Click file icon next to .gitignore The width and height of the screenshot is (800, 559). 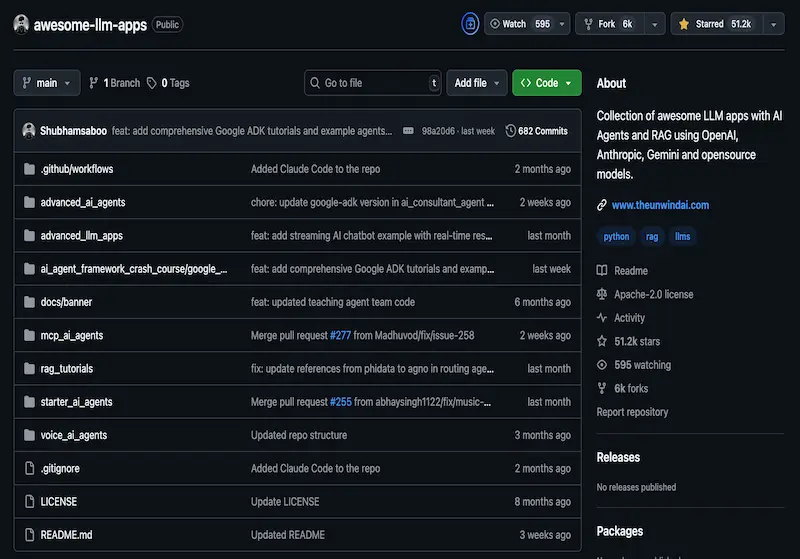[x=30, y=468]
